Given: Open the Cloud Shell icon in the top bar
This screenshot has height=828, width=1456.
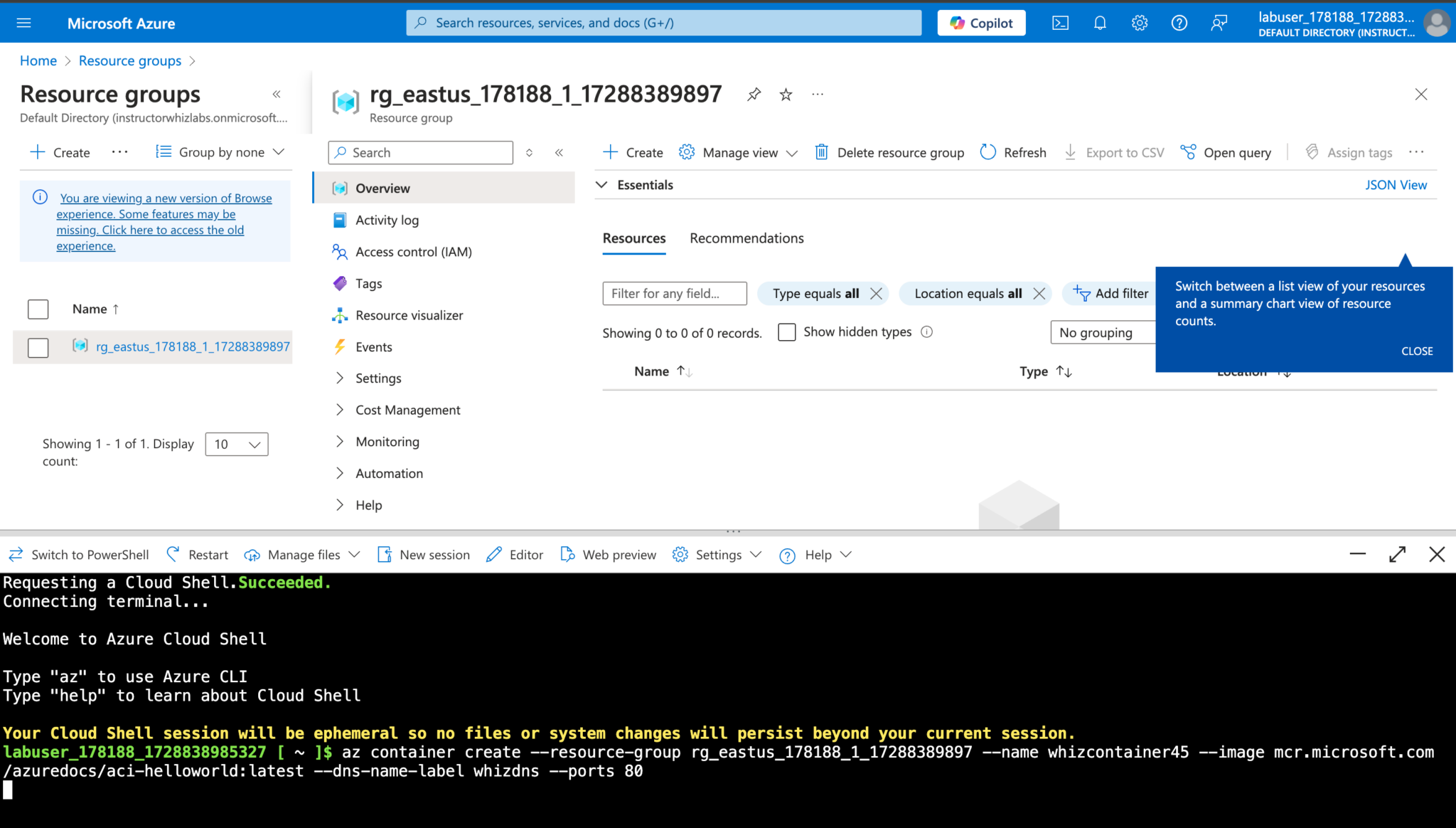Looking at the screenshot, I should tap(1060, 22).
